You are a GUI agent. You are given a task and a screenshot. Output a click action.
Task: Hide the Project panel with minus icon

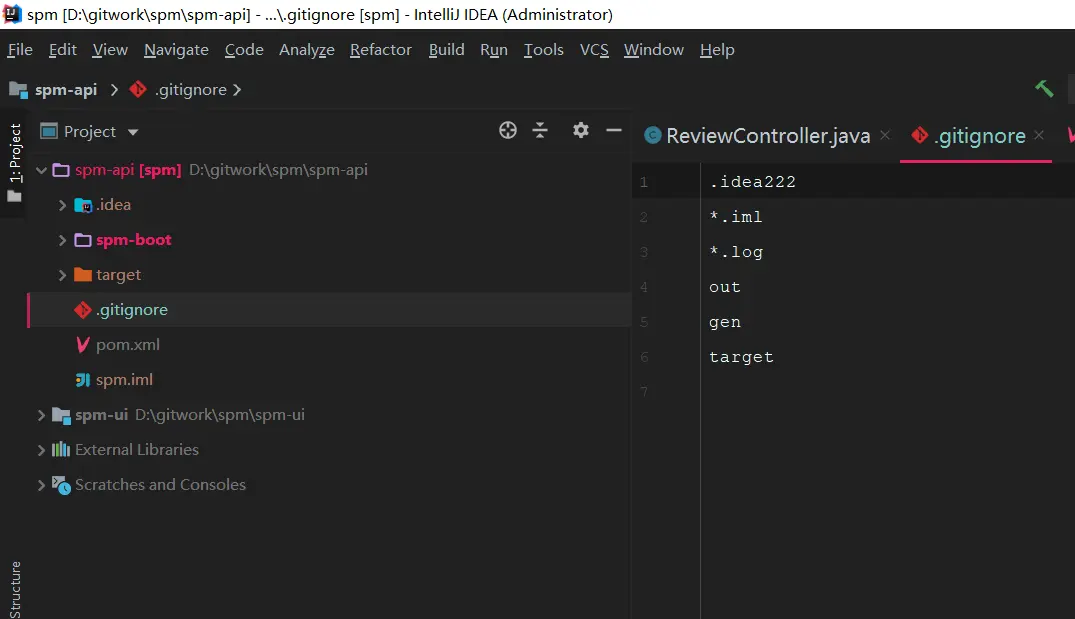pos(614,130)
